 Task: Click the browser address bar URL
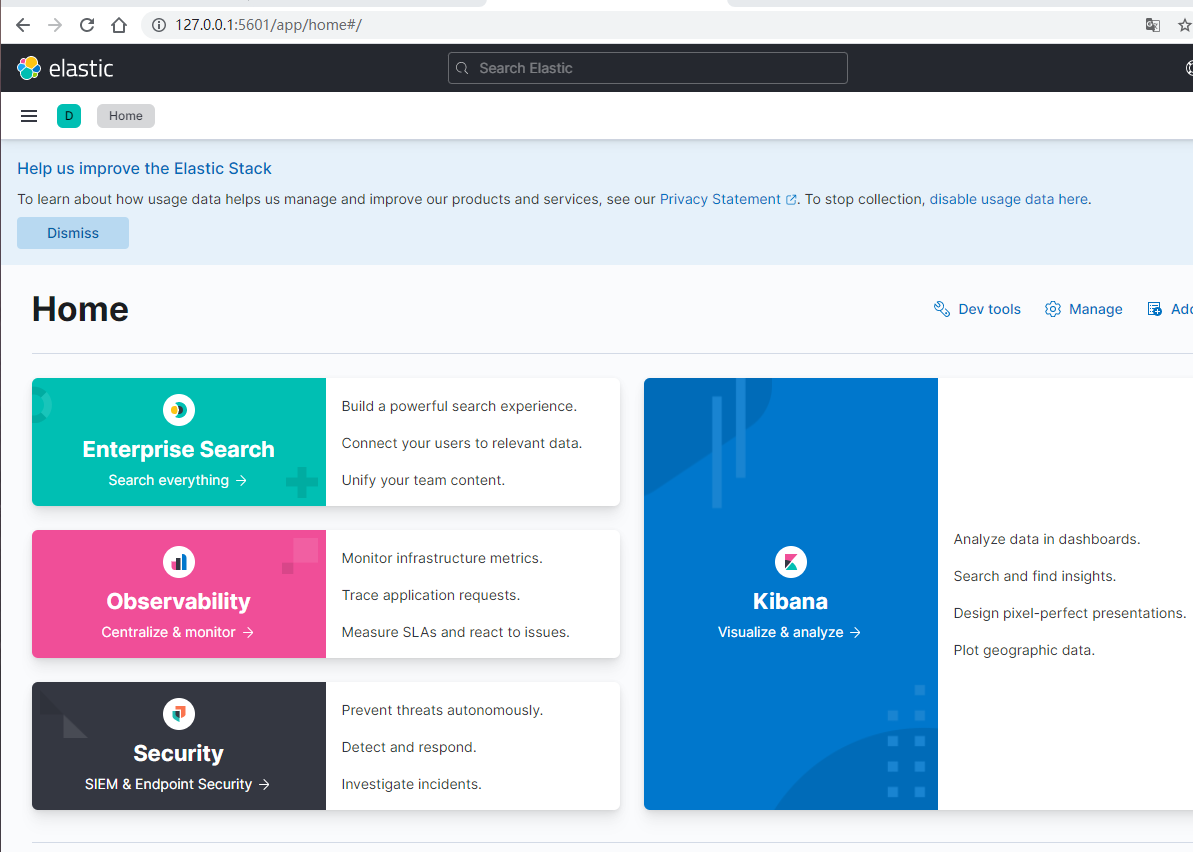pos(268,25)
